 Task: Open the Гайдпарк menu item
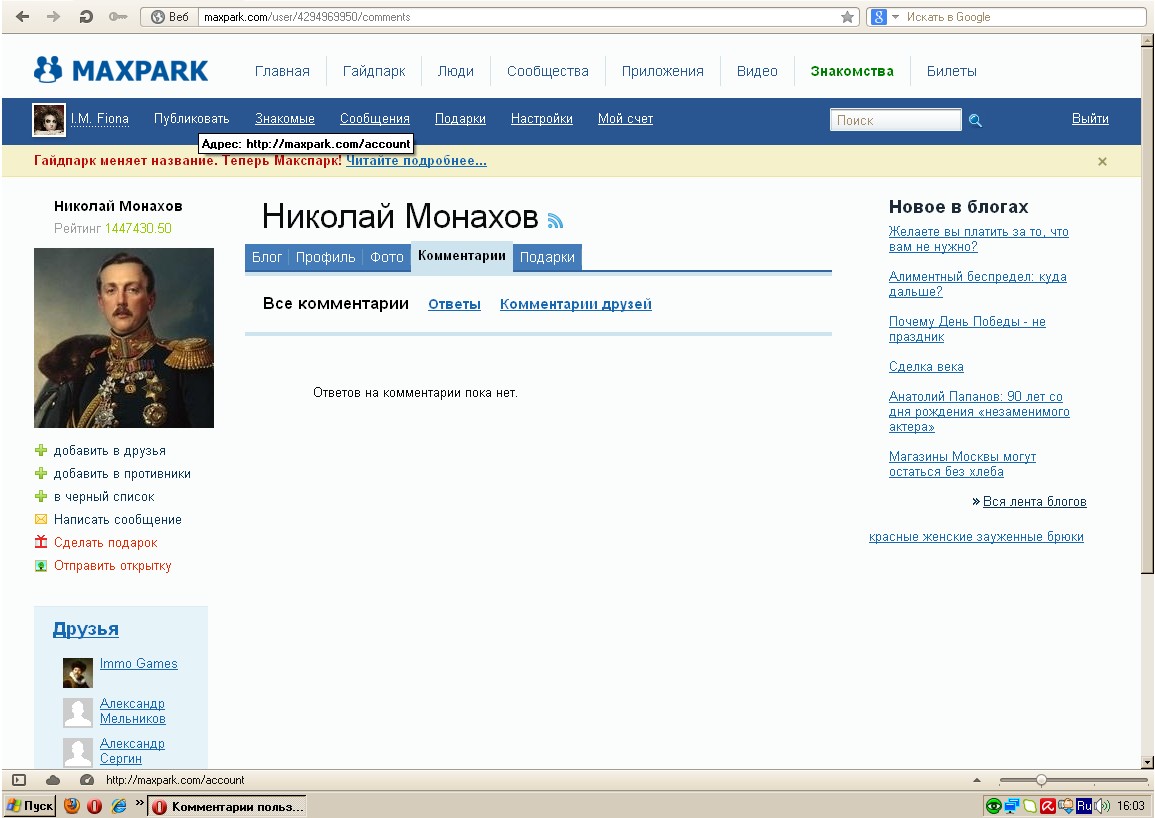[x=373, y=71]
